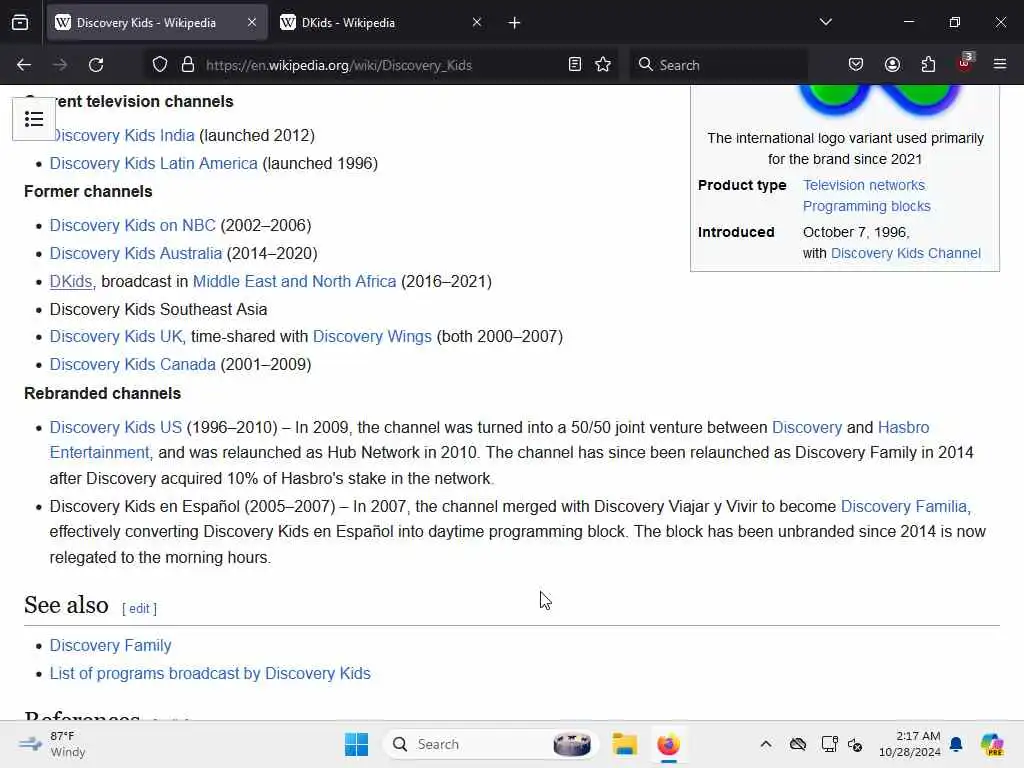This screenshot has height=768, width=1024.
Task: Visit the DKids article link
Action: [71, 281]
